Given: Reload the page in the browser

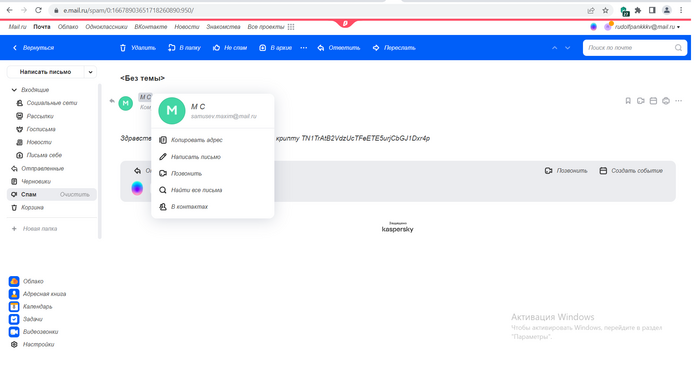Looking at the screenshot, I should [x=38, y=10].
